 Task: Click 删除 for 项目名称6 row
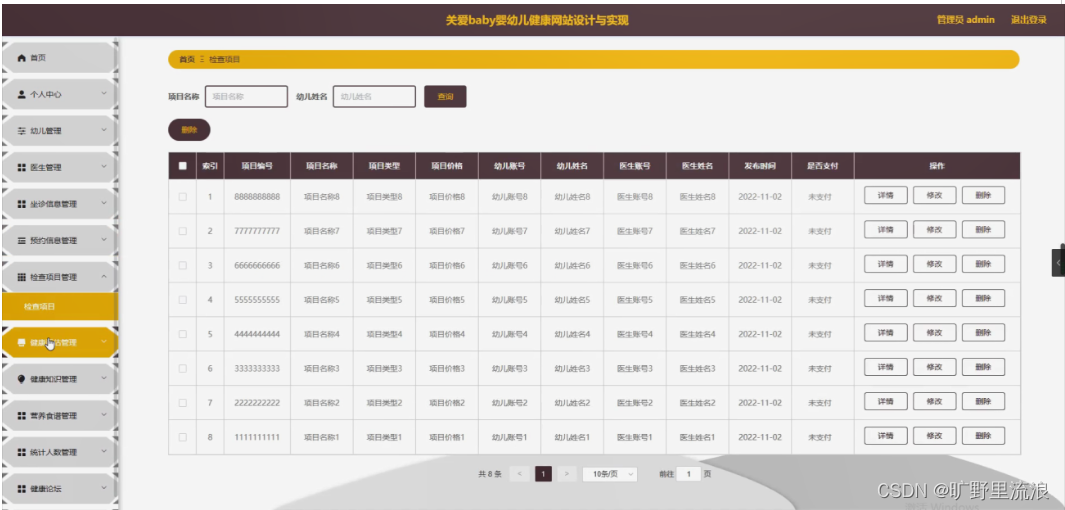point(983,264)
